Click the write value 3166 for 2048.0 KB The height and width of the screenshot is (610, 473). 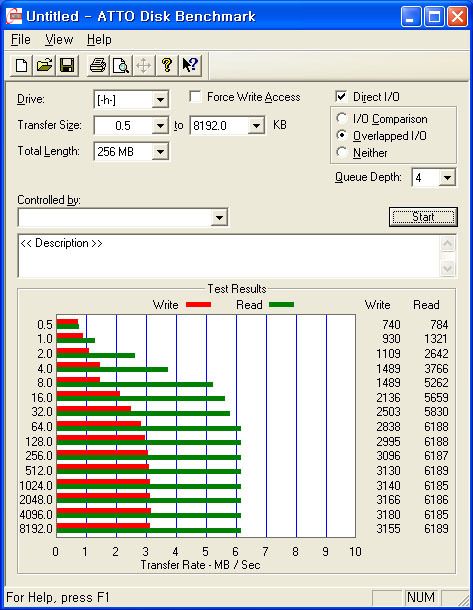pos(388,500)
